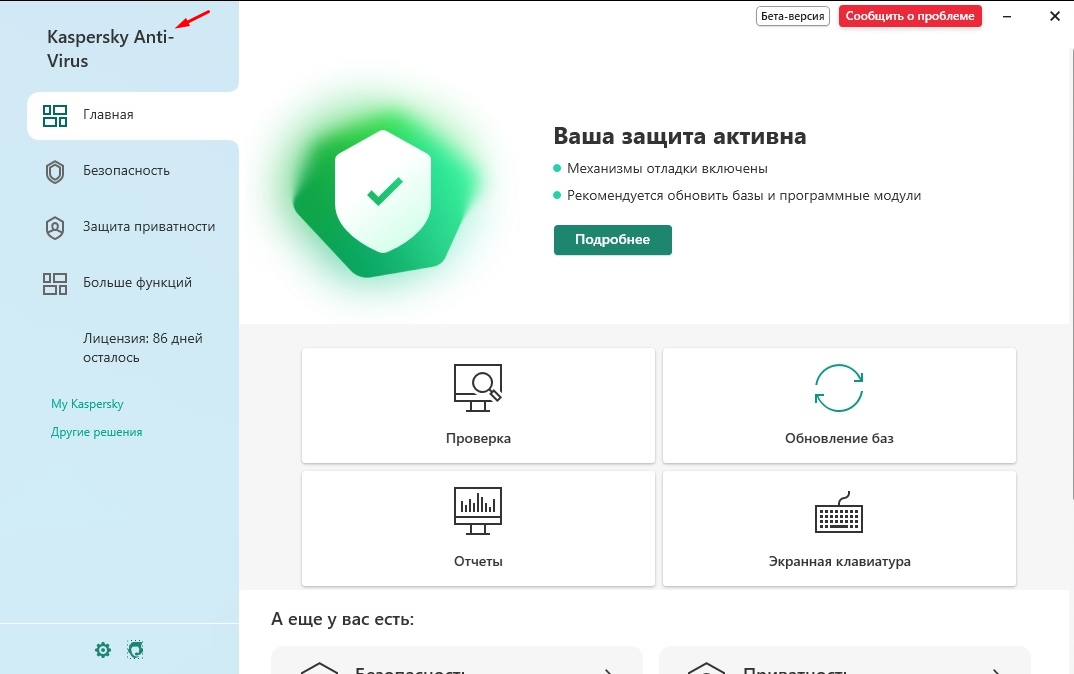Image resolution: width=1074 pixels, height=674 pixels.
Task: Click the Обновление баз refresh arrows icon
Action: coord(839,388)
